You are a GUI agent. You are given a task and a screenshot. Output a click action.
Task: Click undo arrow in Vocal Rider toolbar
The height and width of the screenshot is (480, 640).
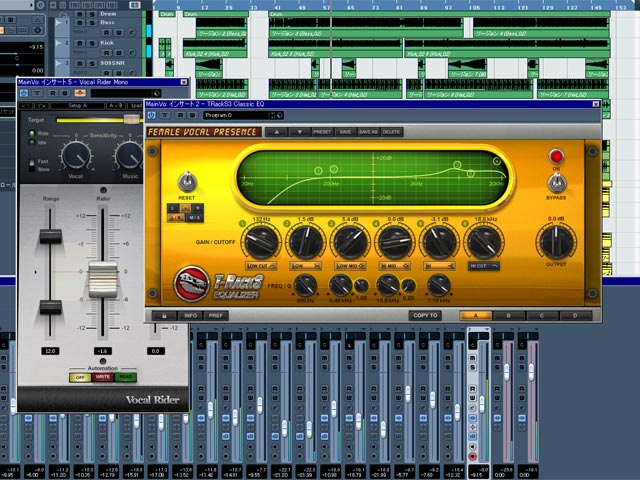[26, 106]
